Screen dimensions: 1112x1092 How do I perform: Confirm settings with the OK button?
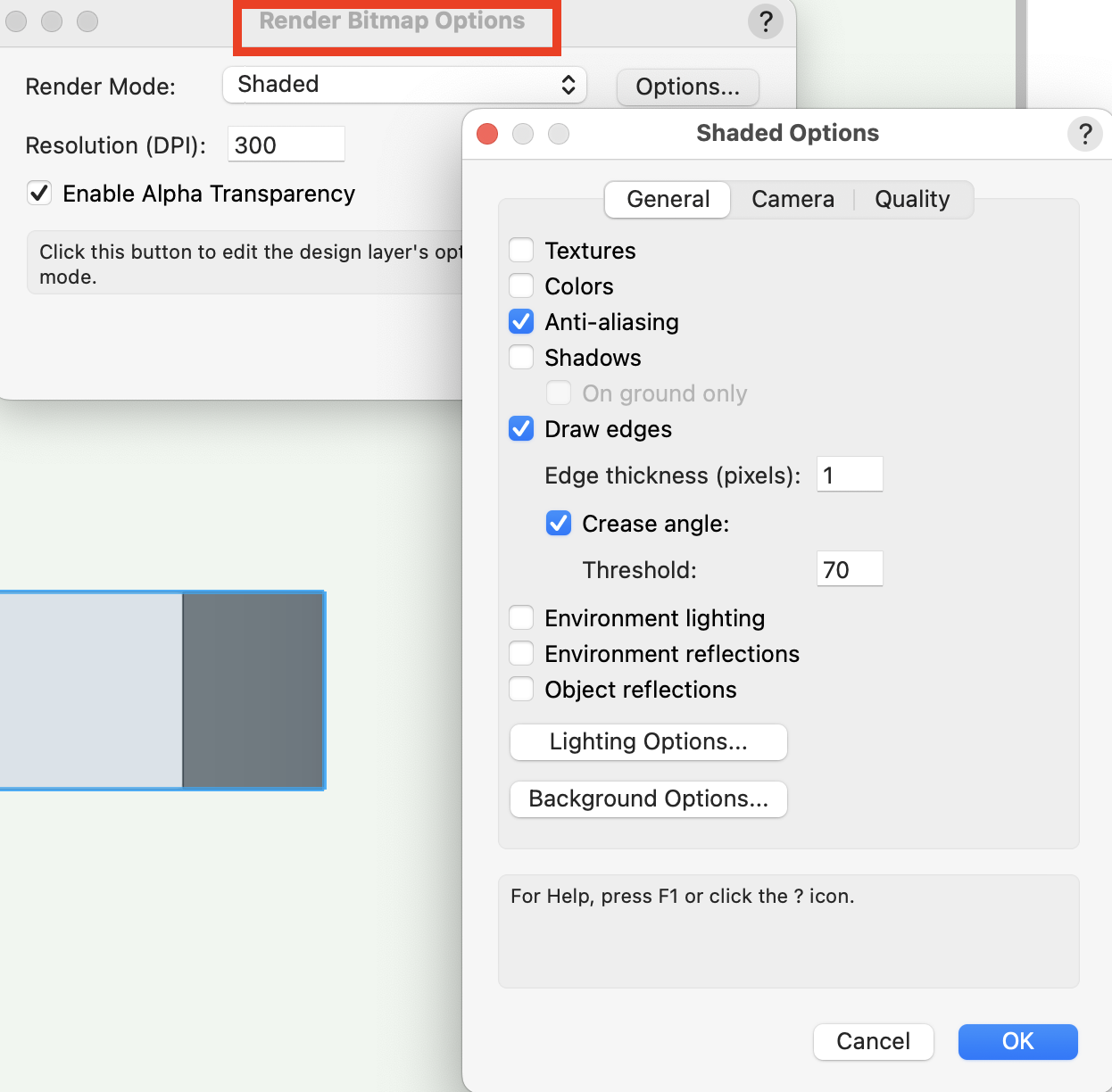[x=1017, y=1041]
